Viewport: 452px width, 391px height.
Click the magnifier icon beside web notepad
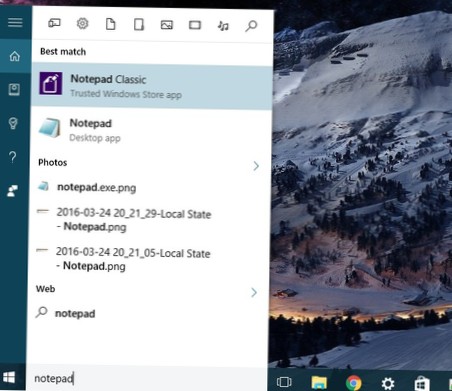click(x=42, y=312)
